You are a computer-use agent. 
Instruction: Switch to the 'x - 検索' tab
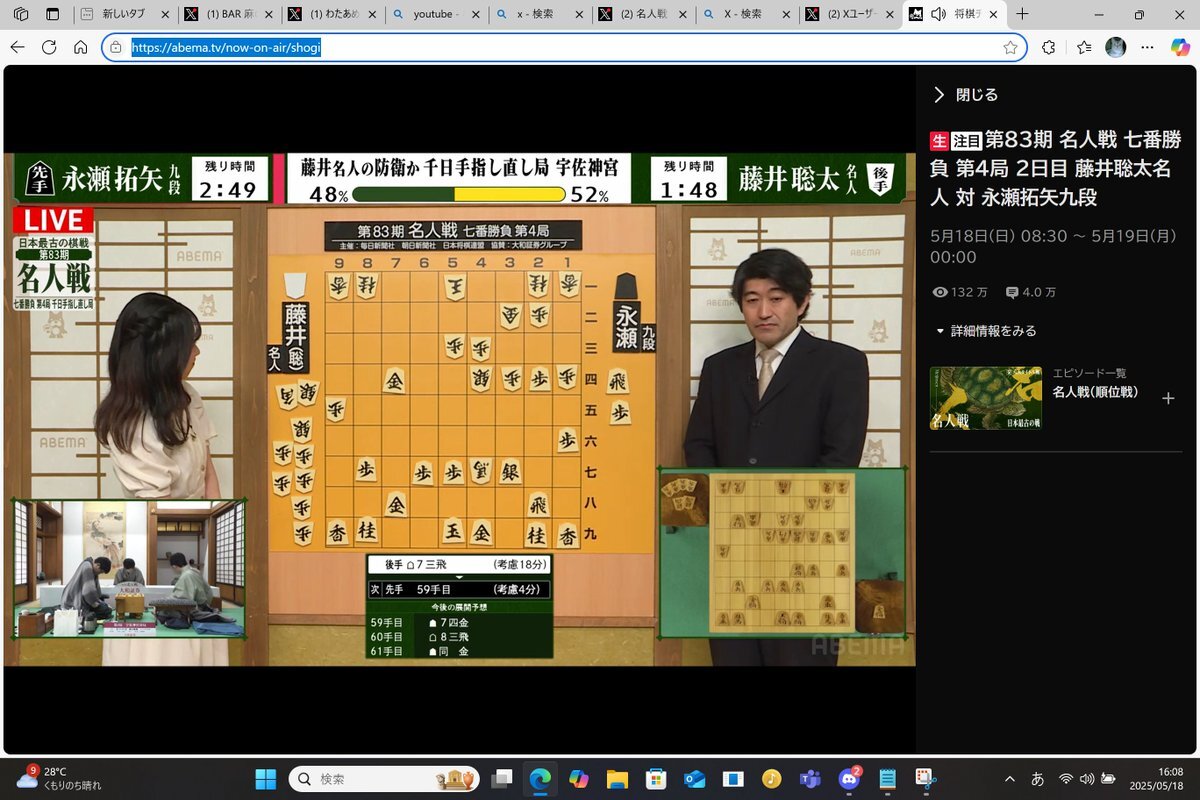pyautogui.click(x=540, y=15)
